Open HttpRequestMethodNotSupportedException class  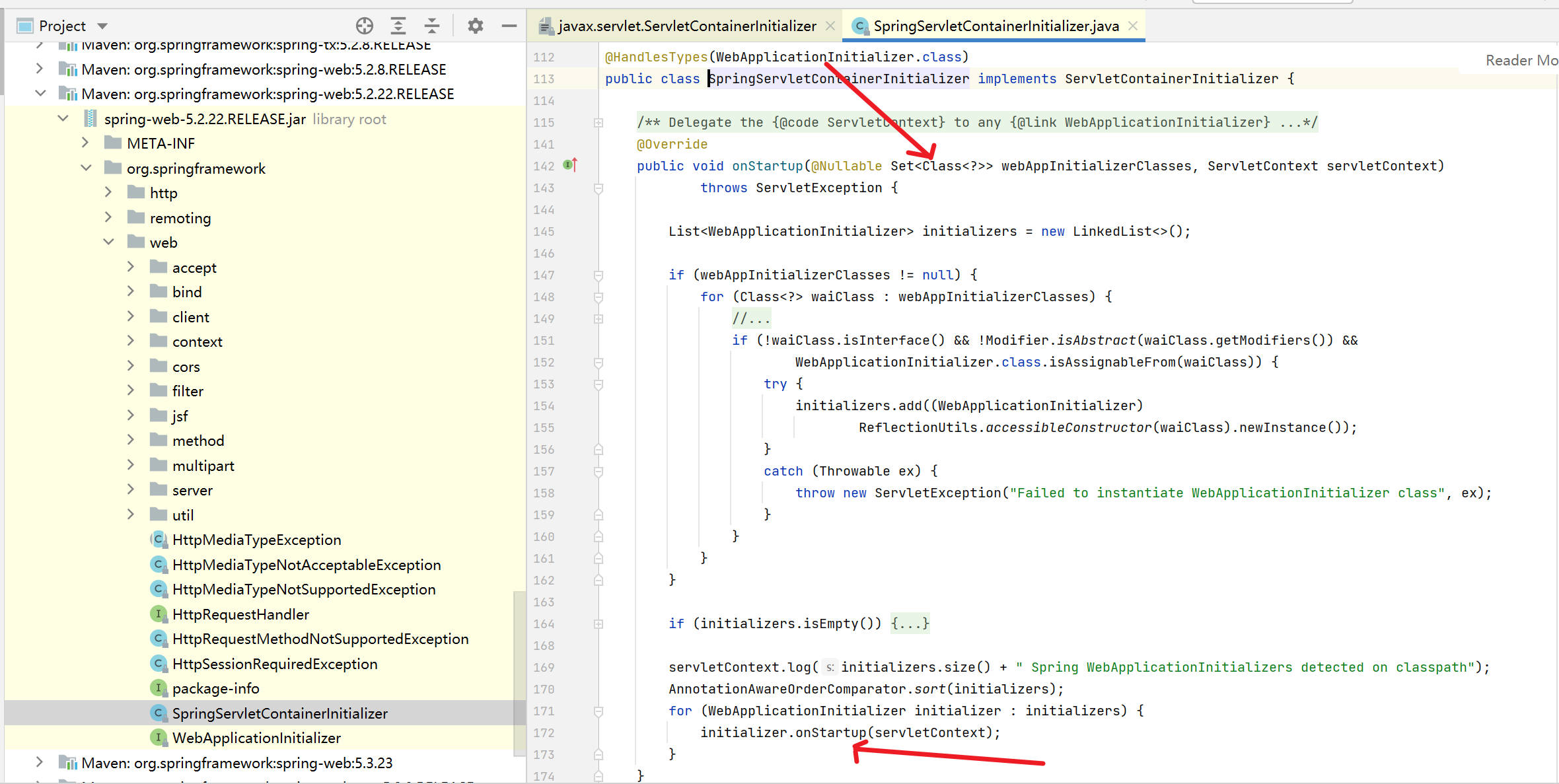point(320,639)
